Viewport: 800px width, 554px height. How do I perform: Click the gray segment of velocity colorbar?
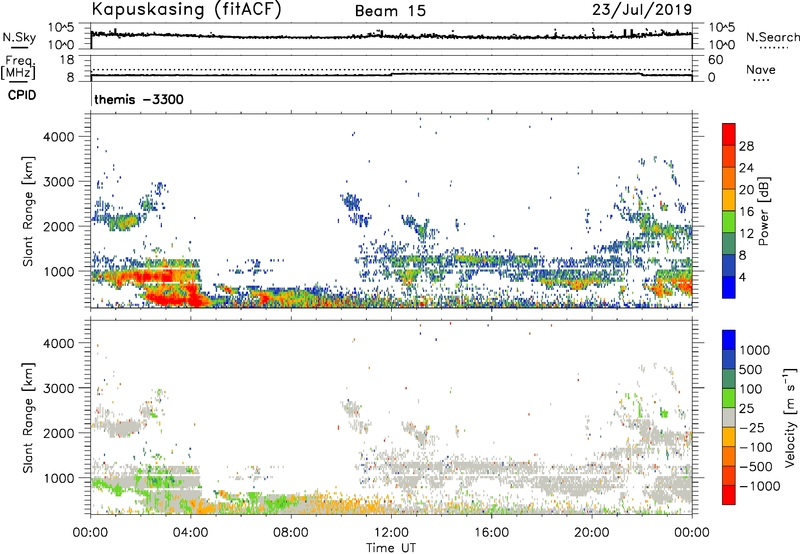(x=729, y=417)
